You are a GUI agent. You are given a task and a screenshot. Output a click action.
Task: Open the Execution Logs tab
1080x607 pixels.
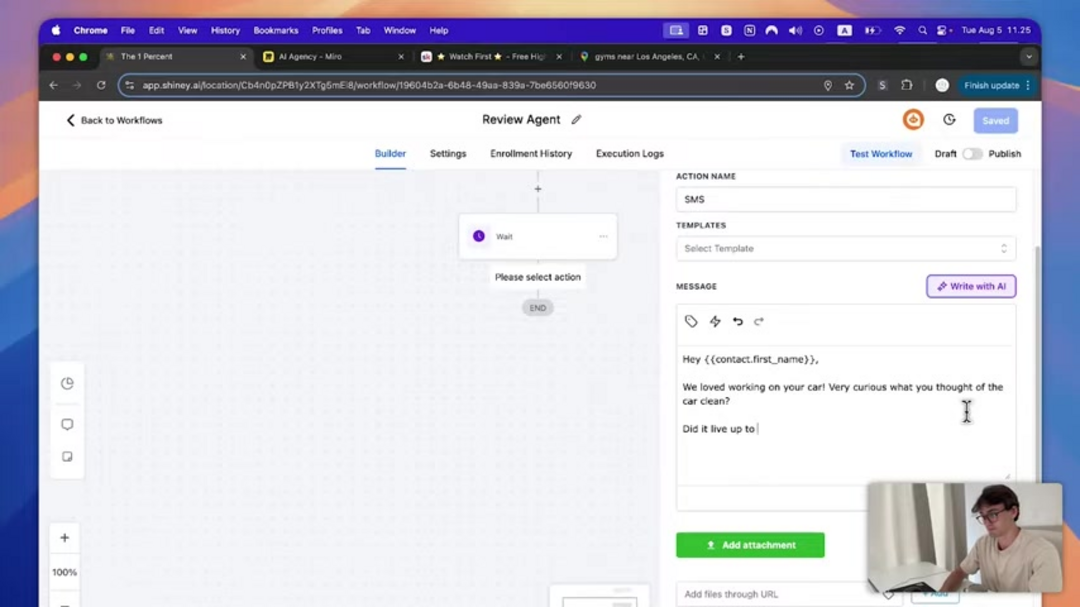pyautogui.click(x=629, y=154)
